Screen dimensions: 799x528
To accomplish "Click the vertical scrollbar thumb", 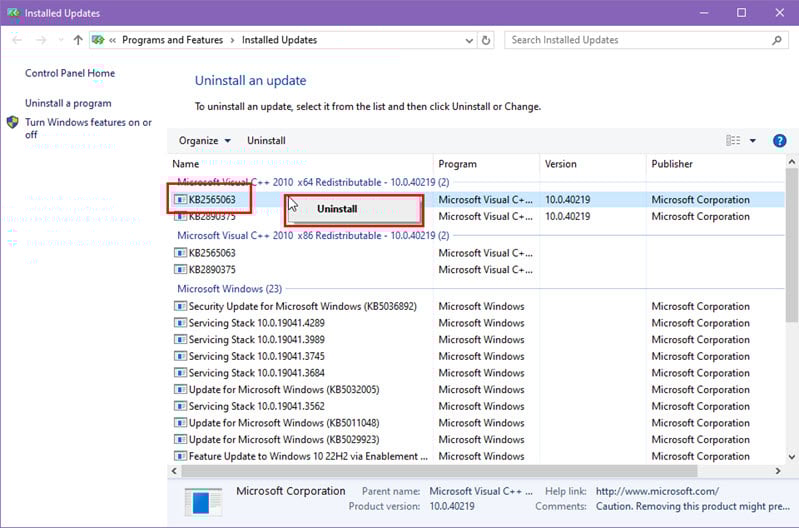I will pyautogui.click(x=791, y=245).
